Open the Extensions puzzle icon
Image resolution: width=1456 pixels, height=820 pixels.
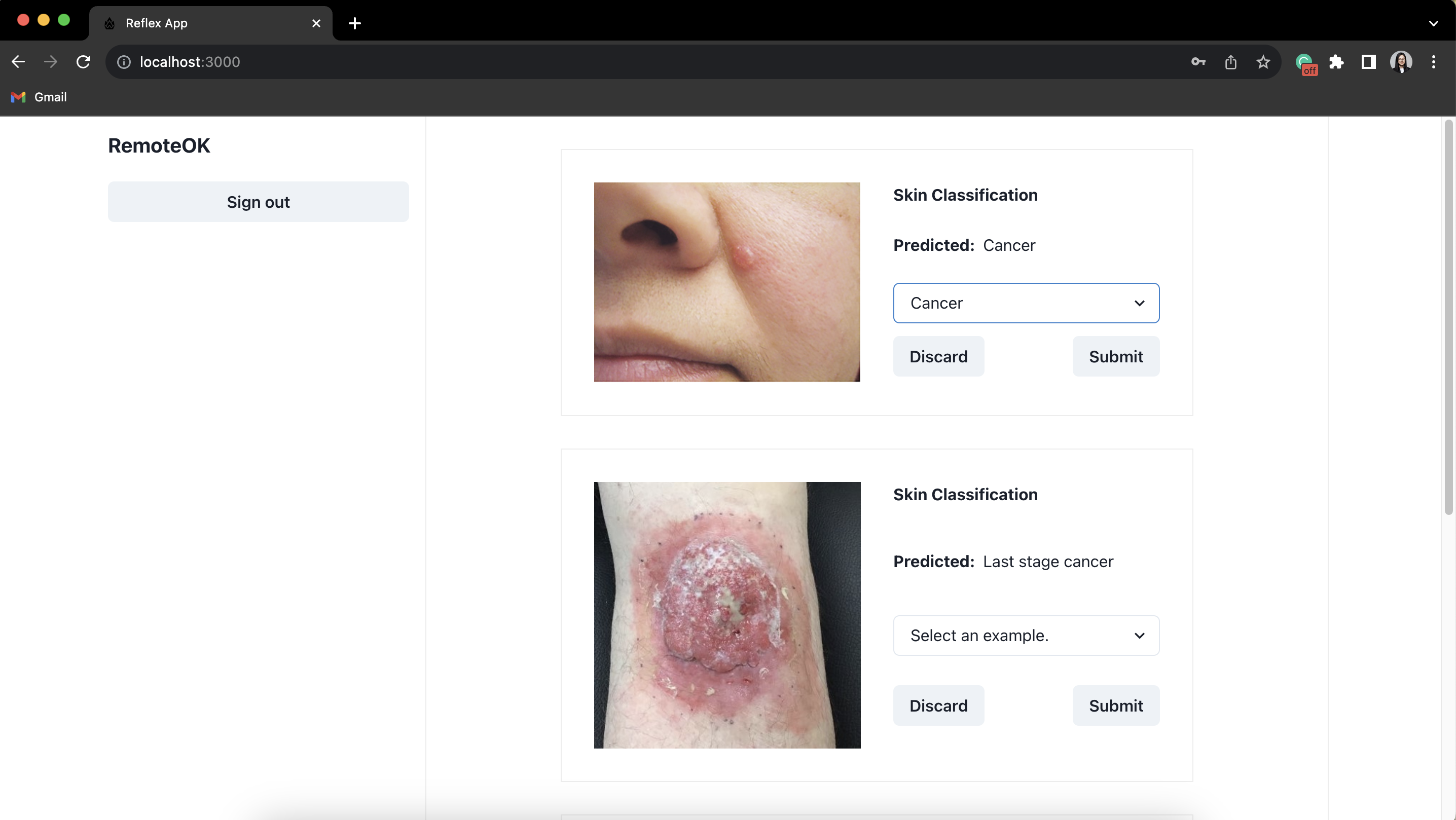[1336, 62]
